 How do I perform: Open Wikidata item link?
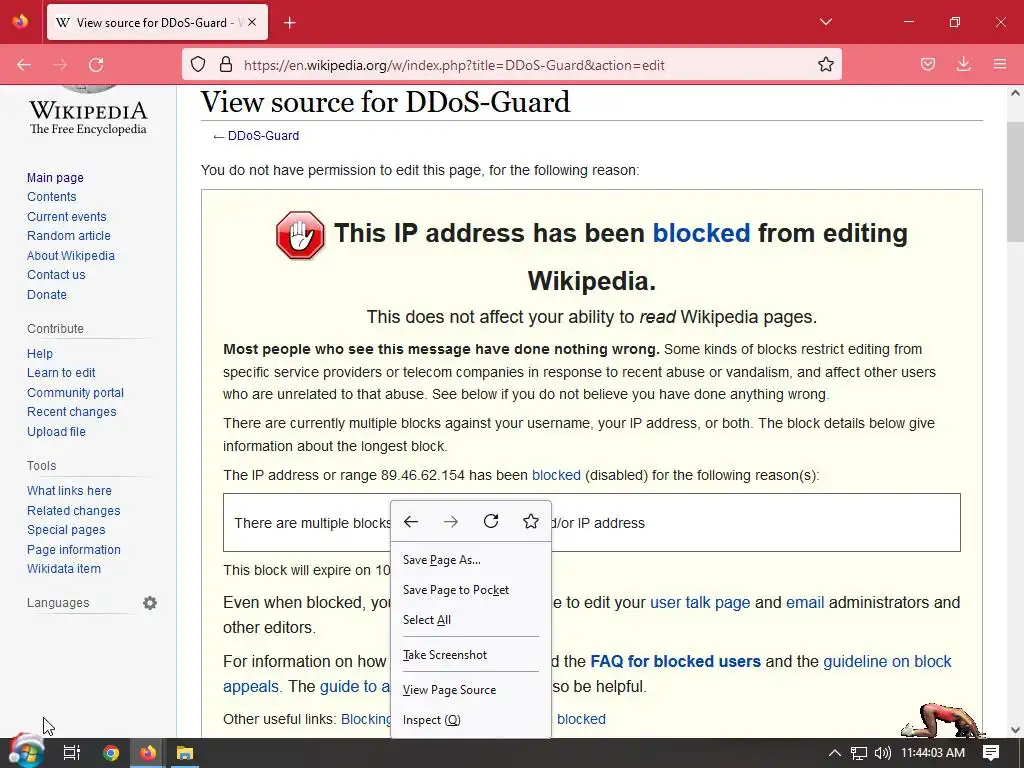[x=64, y=569]
